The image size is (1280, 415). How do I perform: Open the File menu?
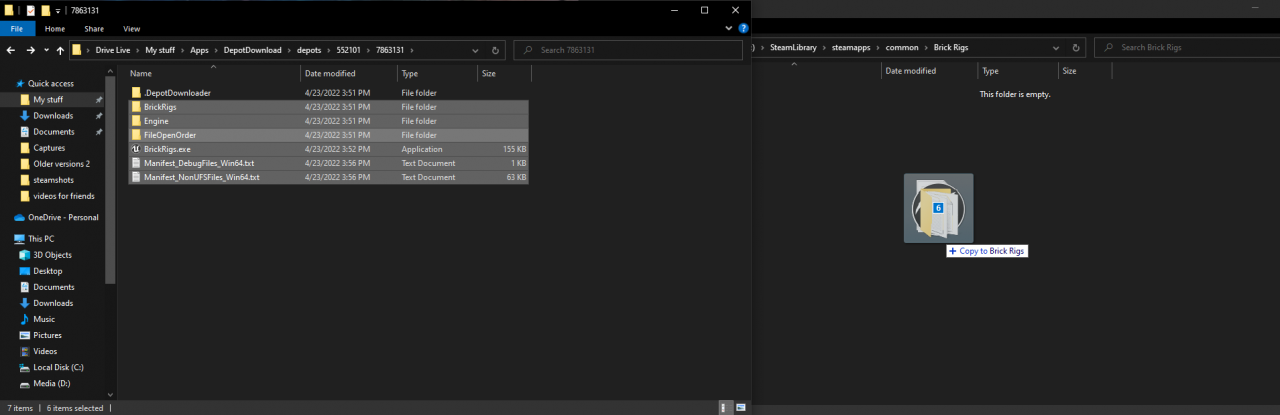pyautogui.click(x=17, y=29)
